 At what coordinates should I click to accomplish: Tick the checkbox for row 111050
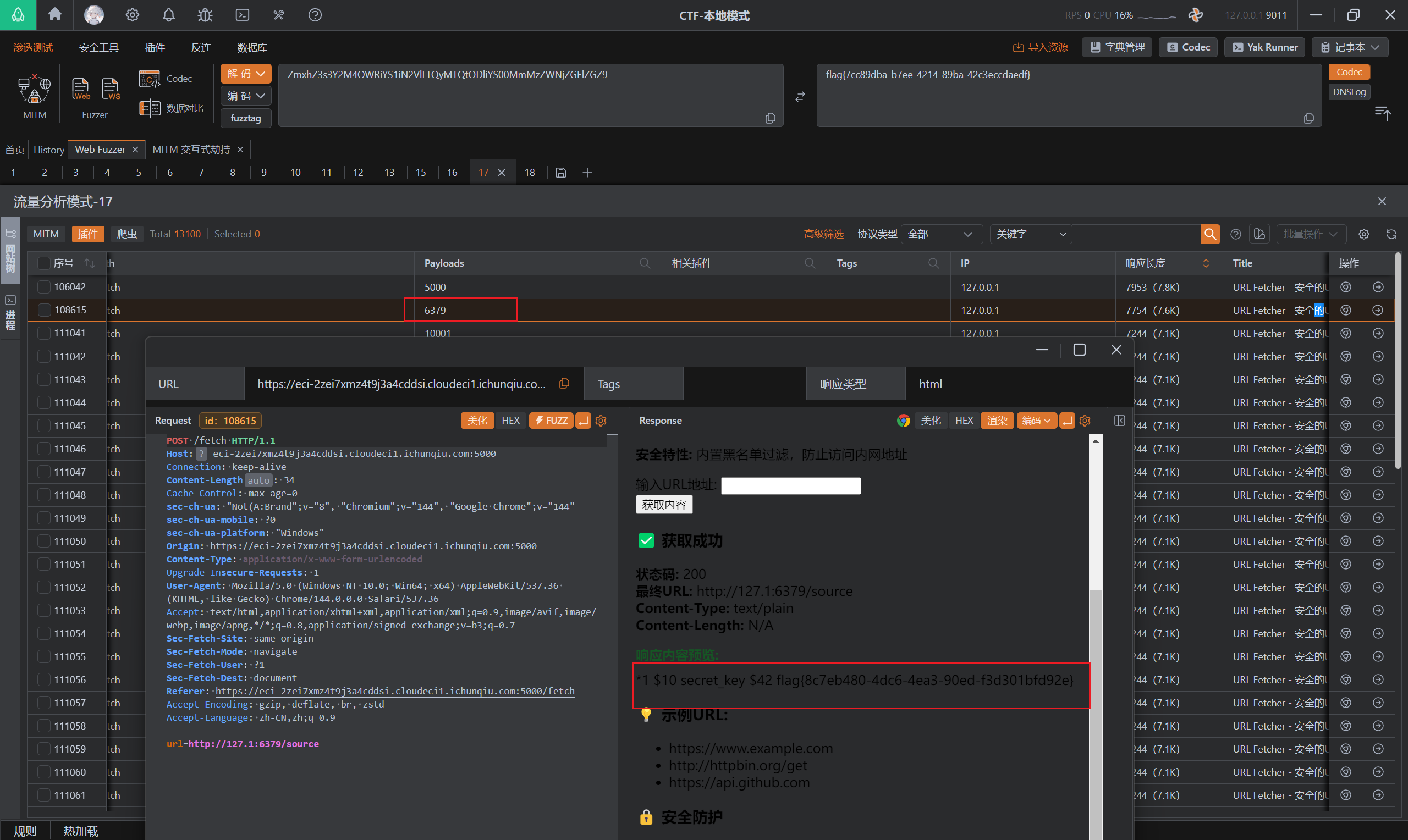coord(43,540)
